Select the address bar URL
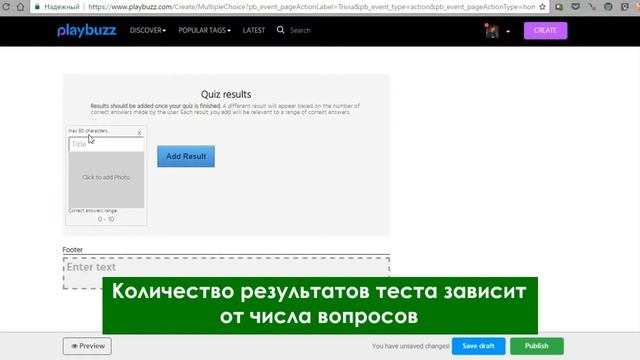 (x=311, y=7)
